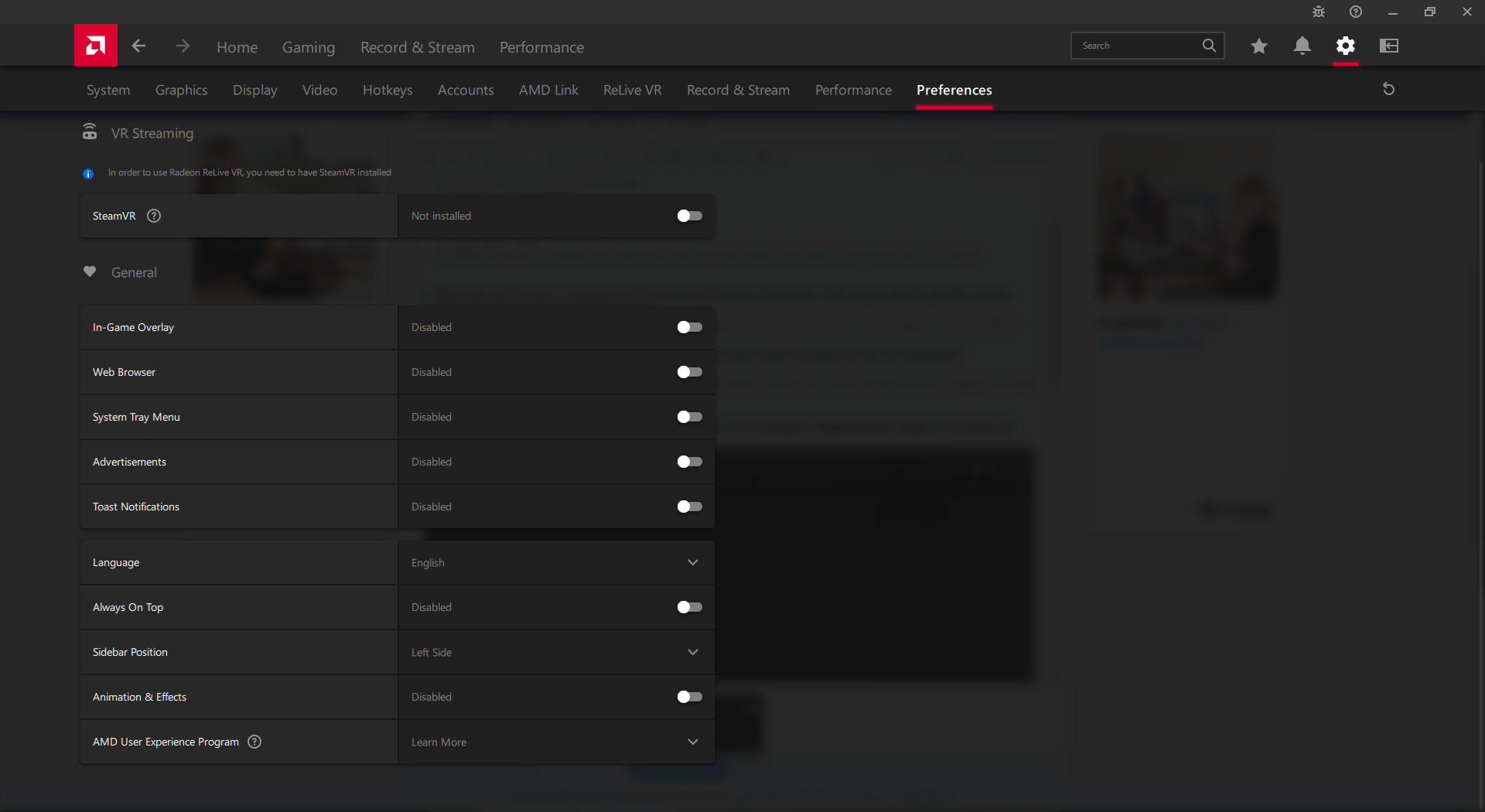The width and height of the screenshot is (1485, 812).
Task: Open favorites star icon
Action: (x=1259, y=46)
